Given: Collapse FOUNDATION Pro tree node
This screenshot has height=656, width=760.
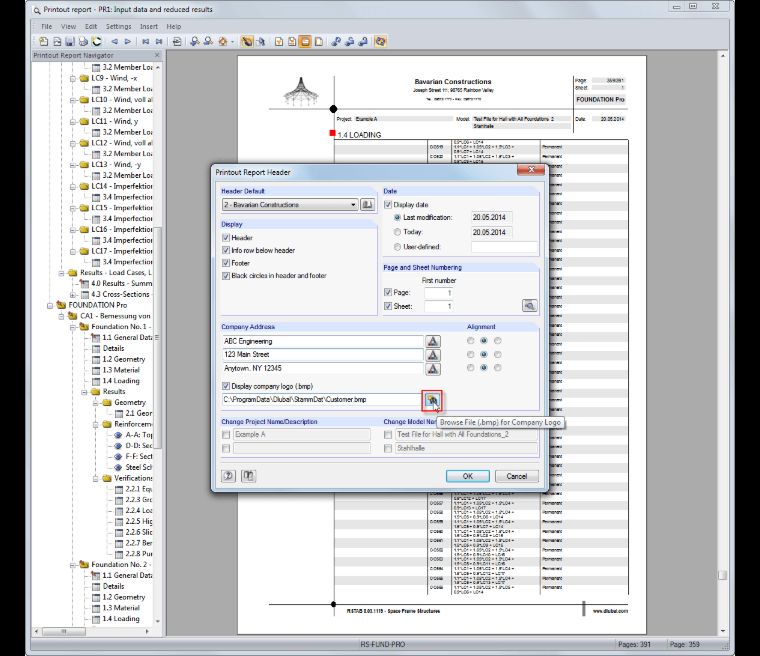Looking at the screenshot, I should (x=50, y=305).
